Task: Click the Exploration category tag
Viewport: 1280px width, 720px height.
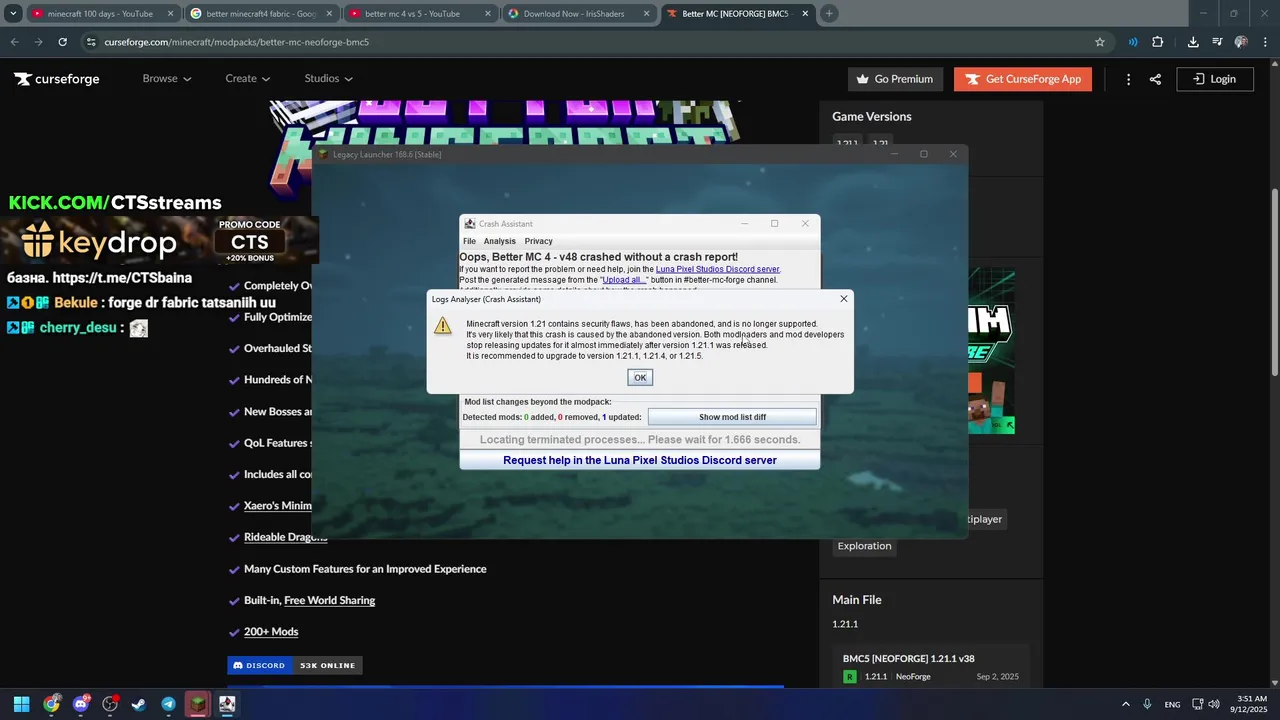Action: point(864,546)
